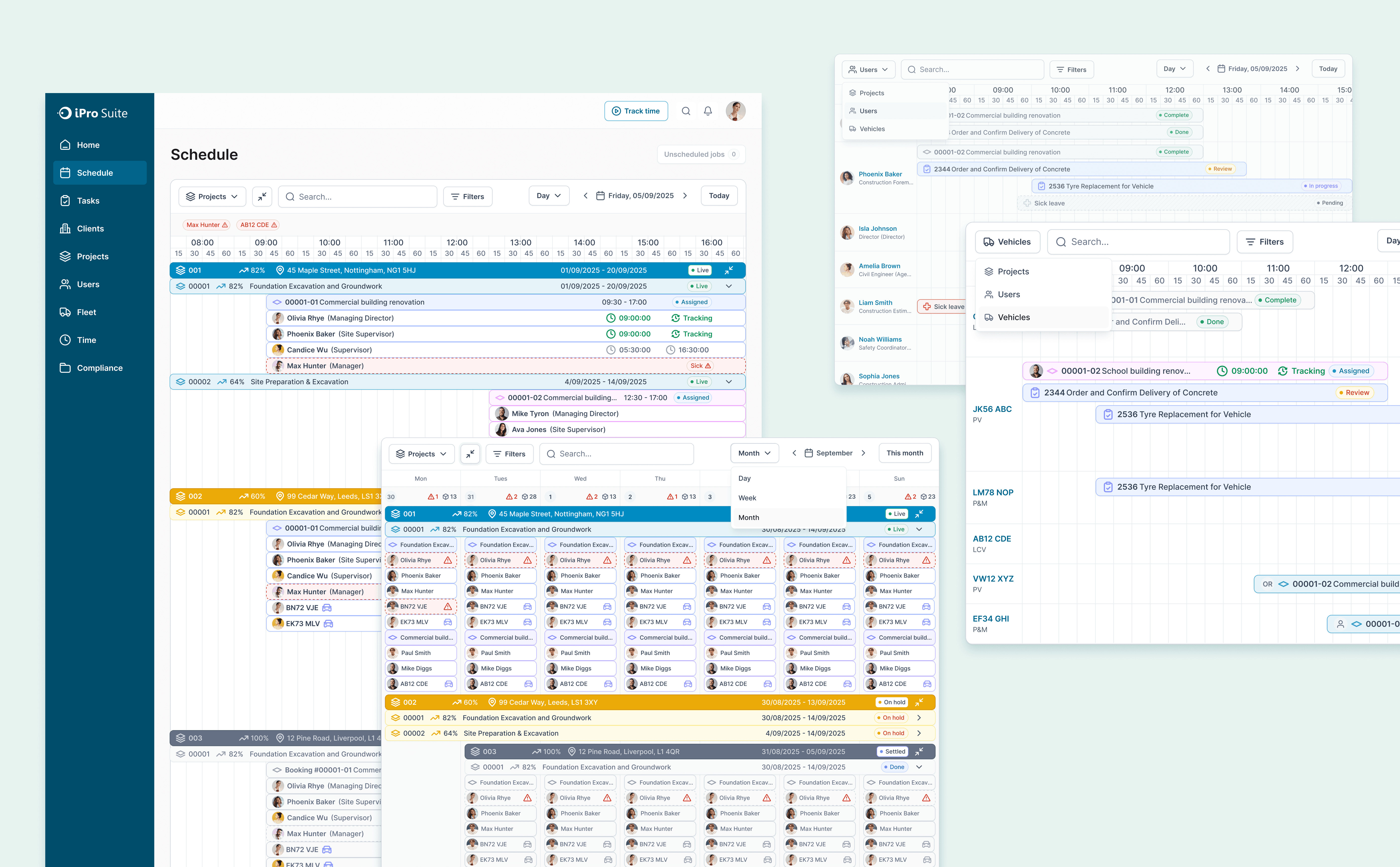The width and height of the screenshot is (1400, 867).
Task: Click user profile avatar in header
Action: click(735, 111)
